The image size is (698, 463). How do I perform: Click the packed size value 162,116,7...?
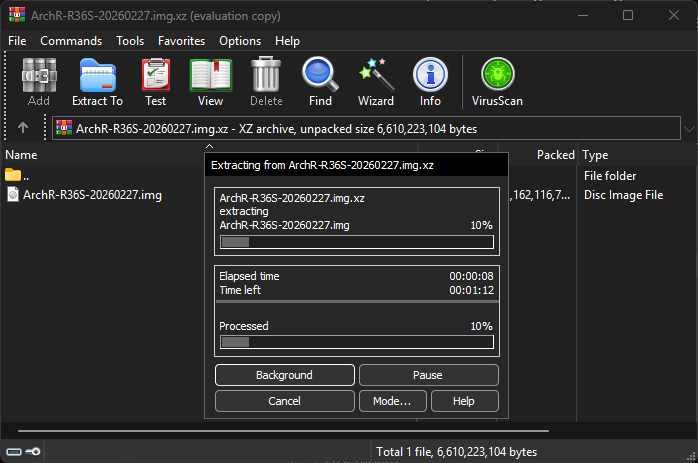tap(540, 195)
